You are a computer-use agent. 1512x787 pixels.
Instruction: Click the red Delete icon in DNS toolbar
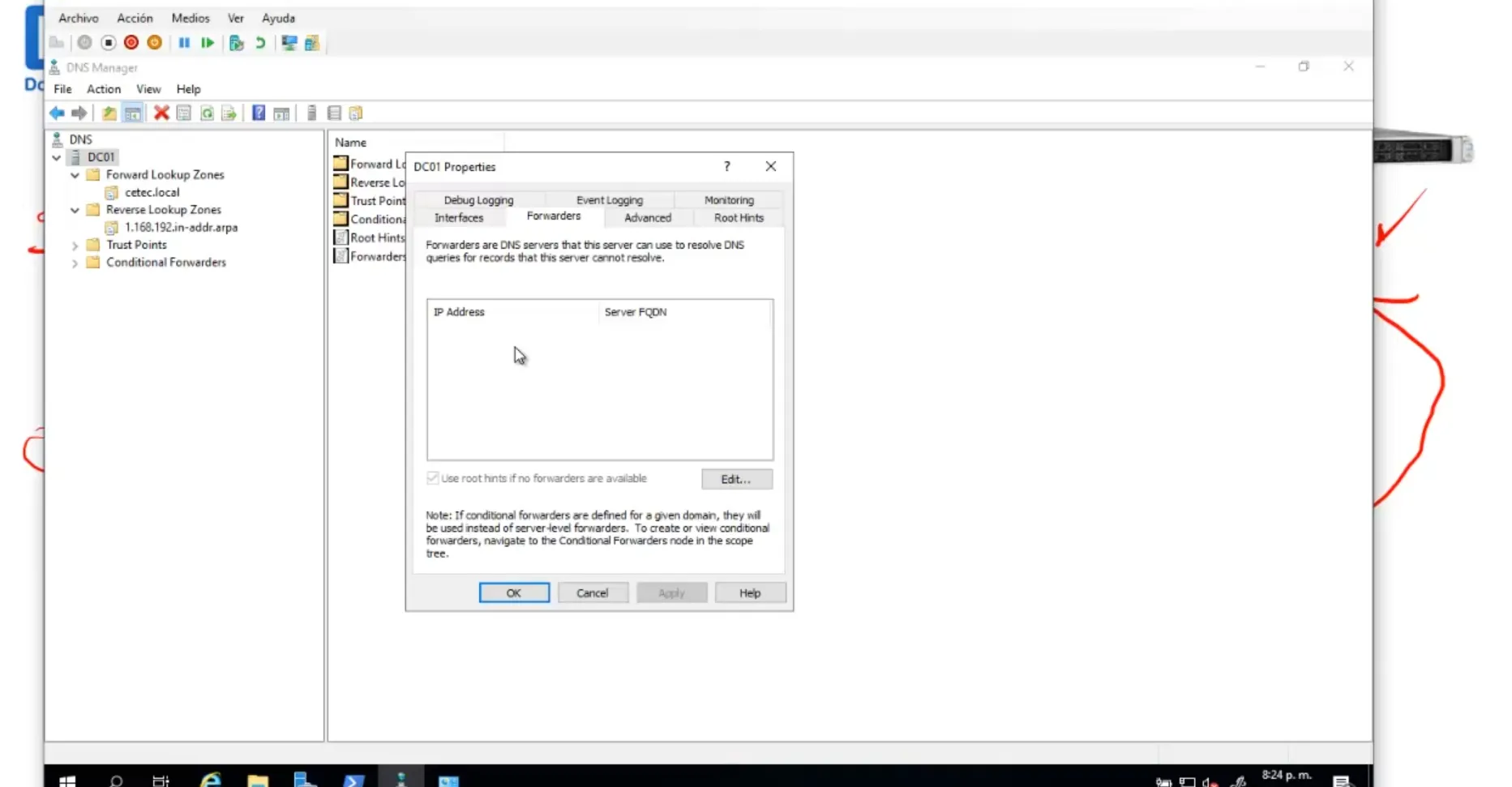(x=161, y=113)
